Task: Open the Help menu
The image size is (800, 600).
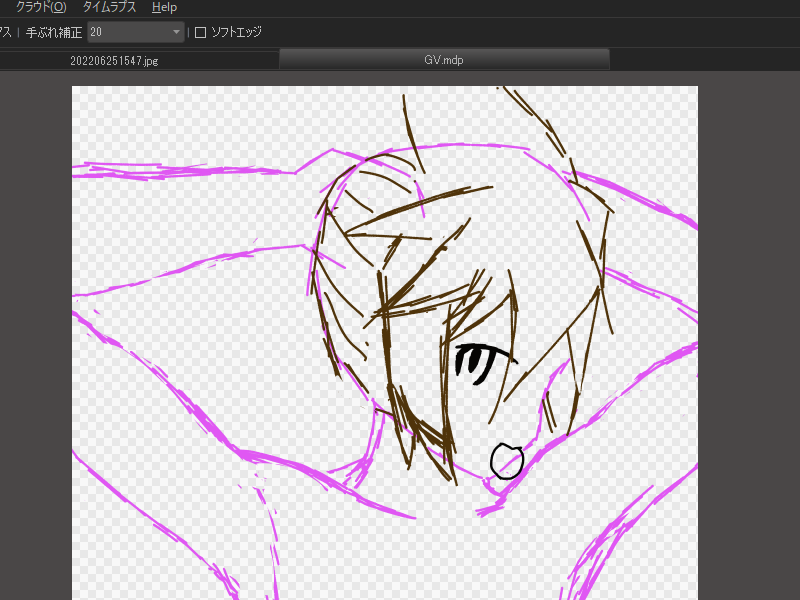Action: point(164,7)
